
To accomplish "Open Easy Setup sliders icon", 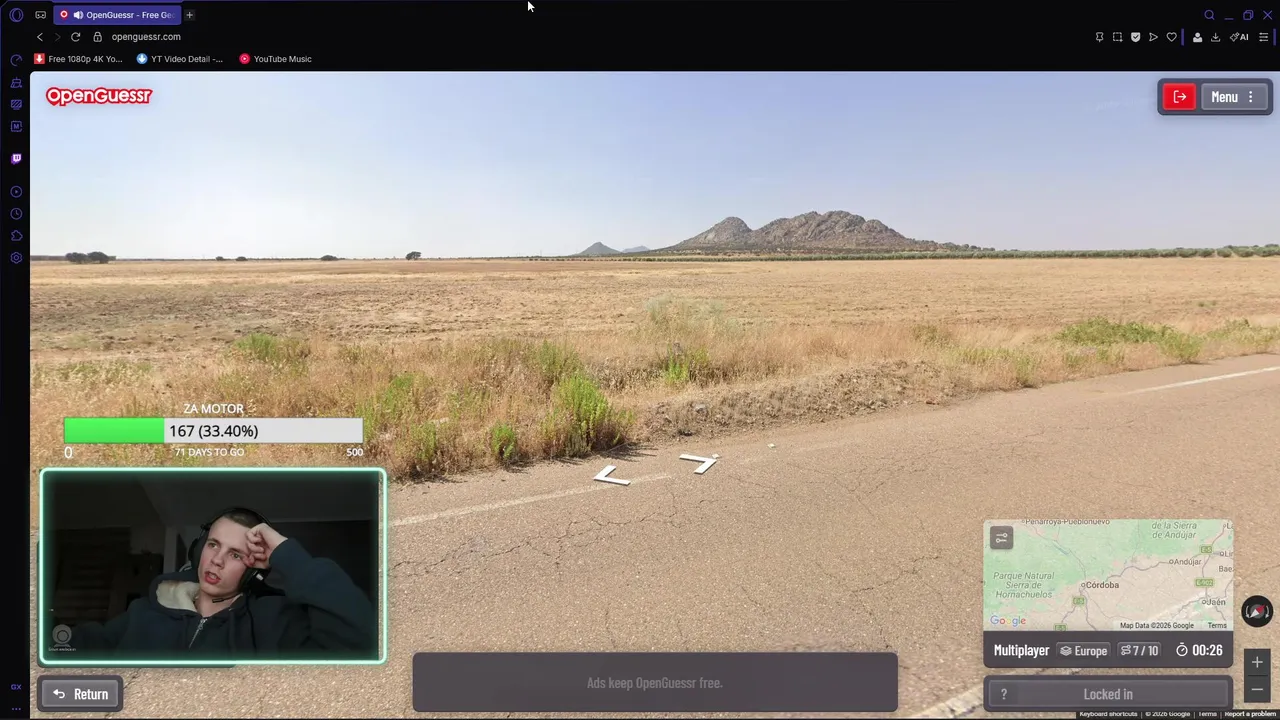I will tap(1263, 37).
